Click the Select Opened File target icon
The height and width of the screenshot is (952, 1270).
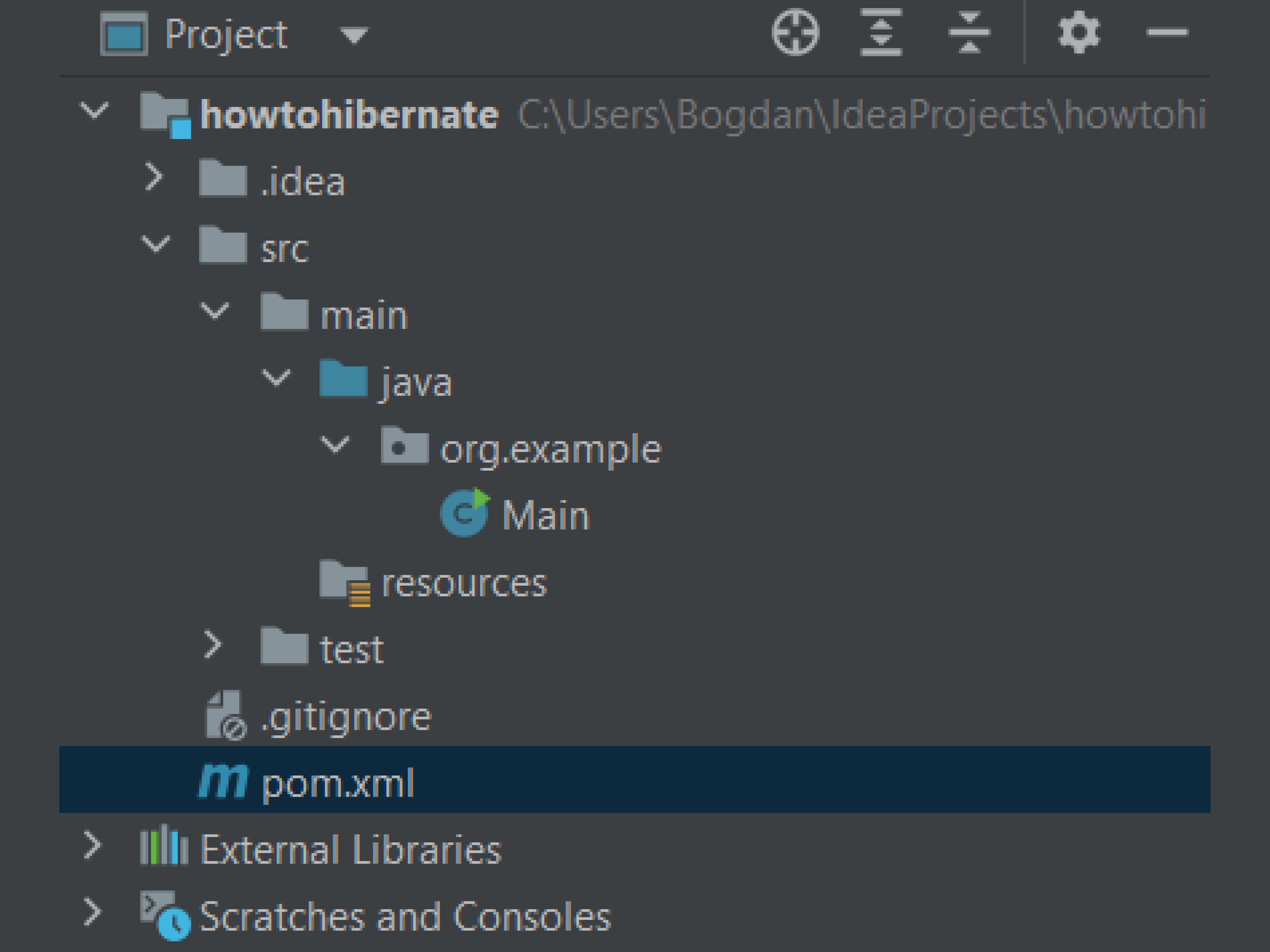pyautogui.click(x=795, y=33)
